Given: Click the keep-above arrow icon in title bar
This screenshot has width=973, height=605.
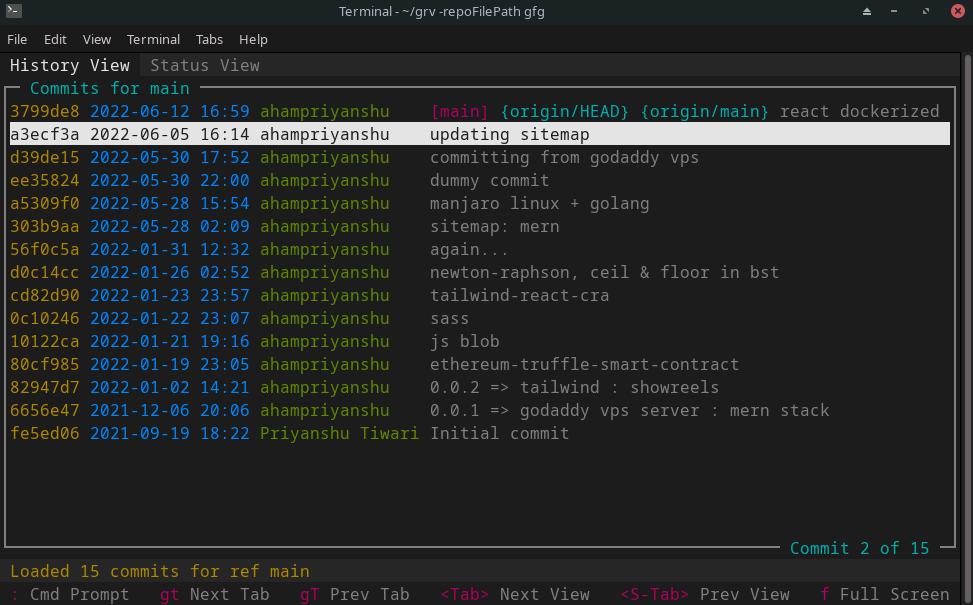Looking at the screenshot, I should pos(867,11).
